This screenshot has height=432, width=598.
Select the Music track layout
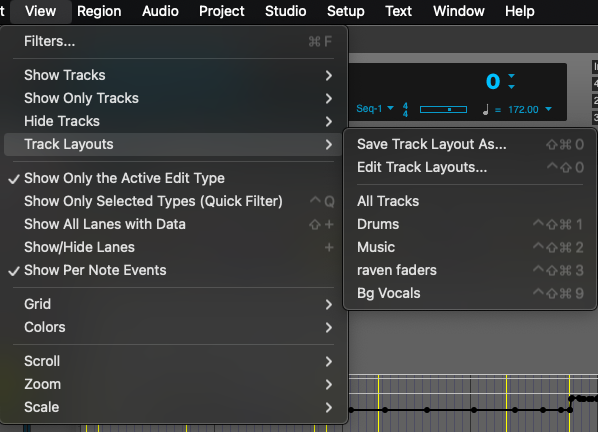pos(470,247)
